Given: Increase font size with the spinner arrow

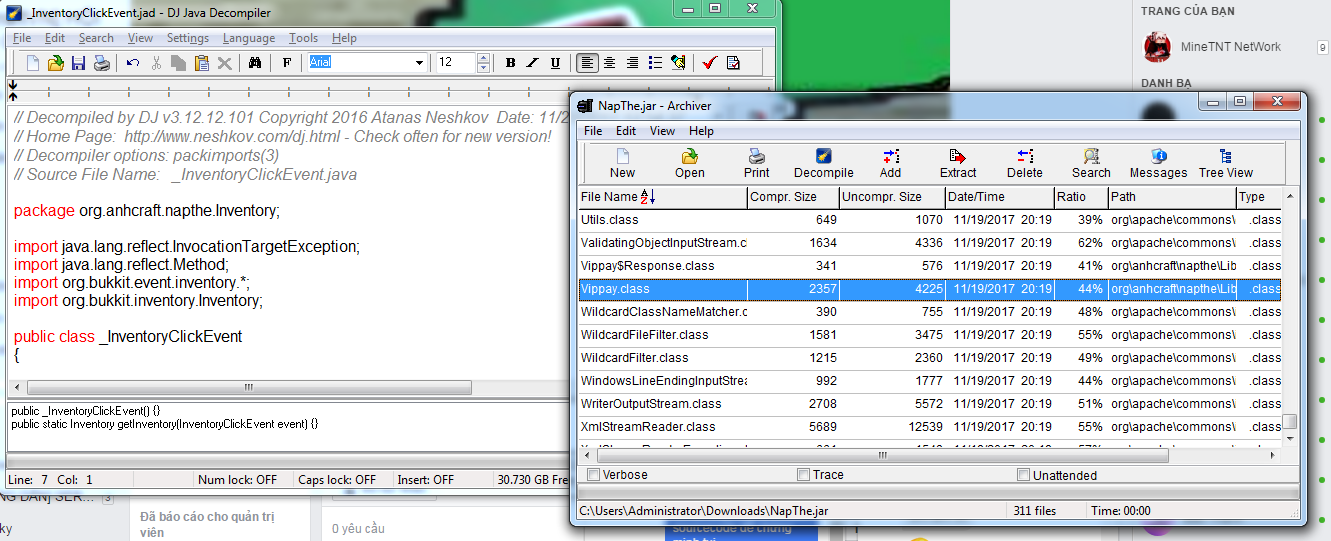Looking at the screenshot, I should pos(484,58).
